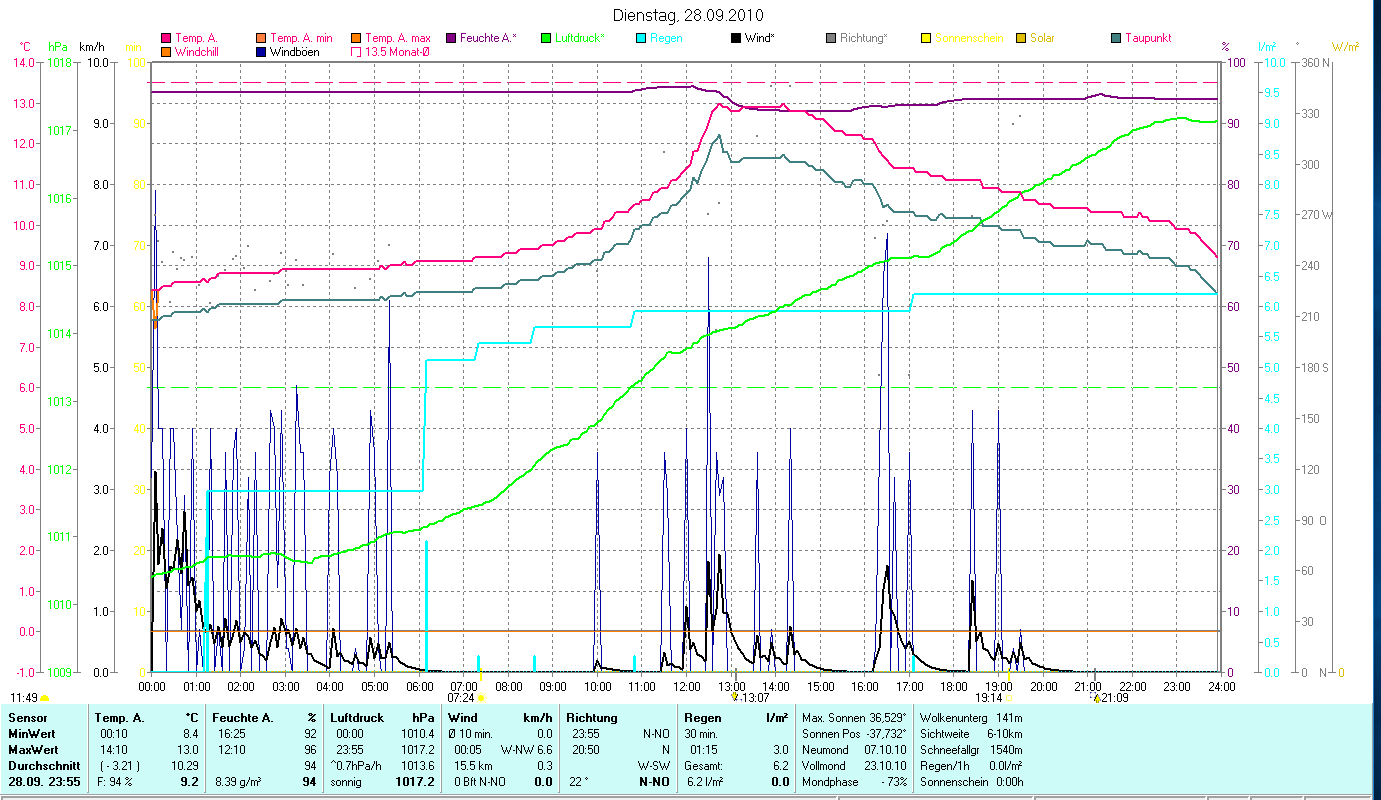Click the 'Taupunkt' legend label text
Image resolution: width=1381 pixels, height=800 pixels.
pos(1148,38)
